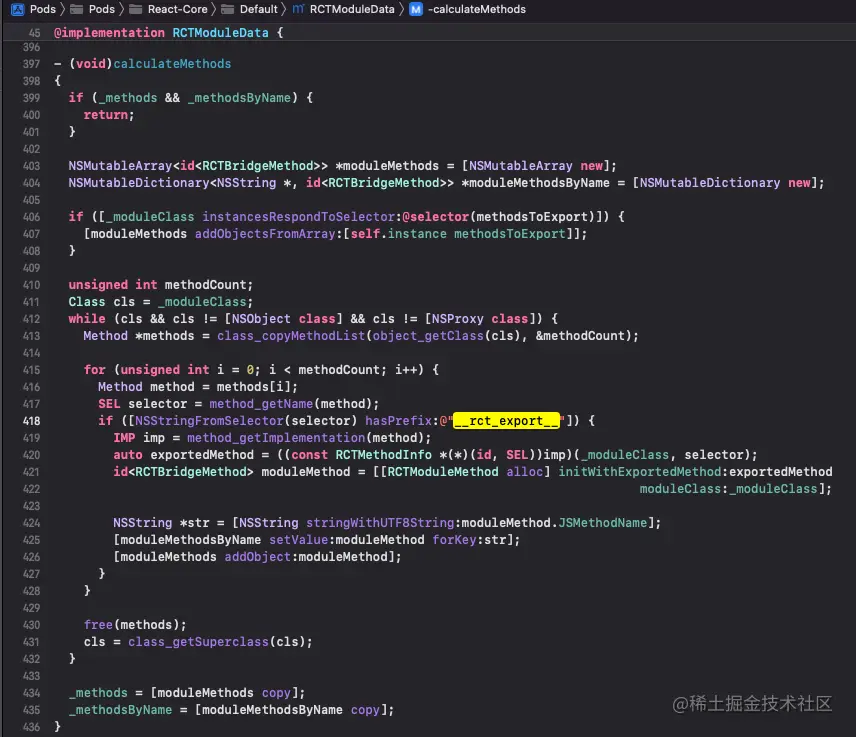Image resolution: width=856 pixels, height=737 pixels.
Task: Click addObjectsFromArray on line 407
Action: tap(265, 234)
